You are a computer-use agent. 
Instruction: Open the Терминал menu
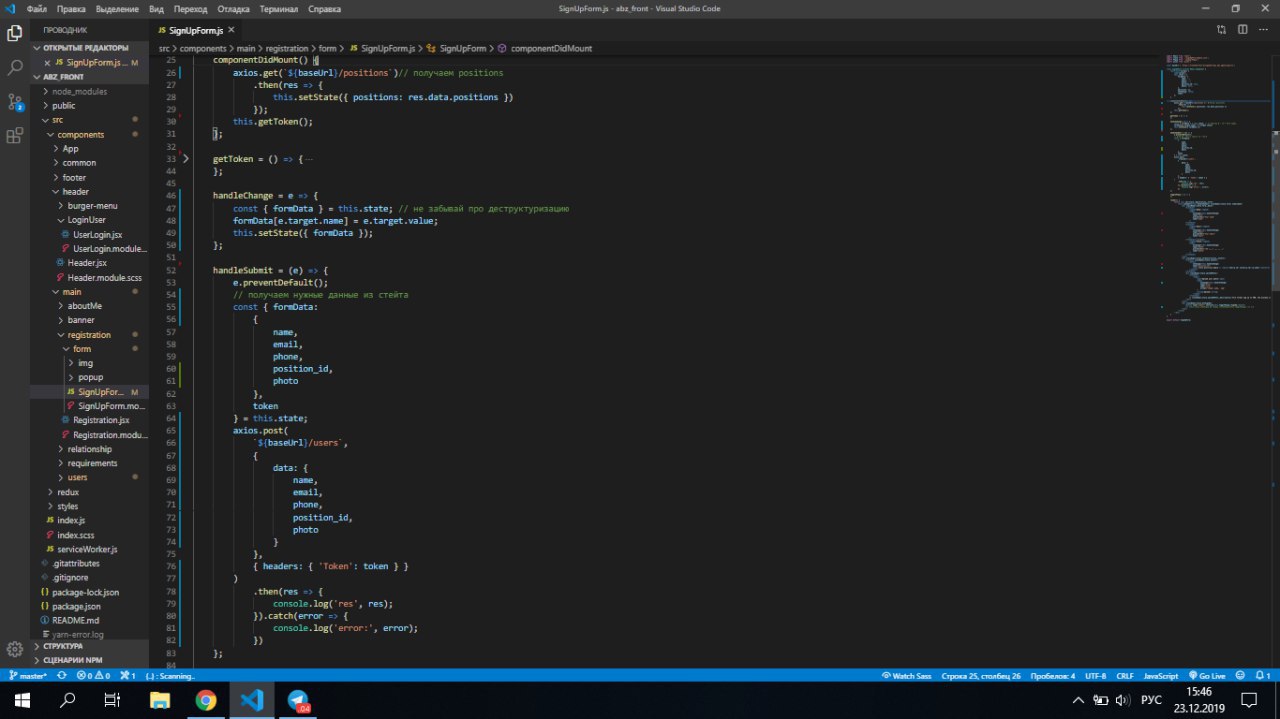pyautogui.click(x=279, y=8)
